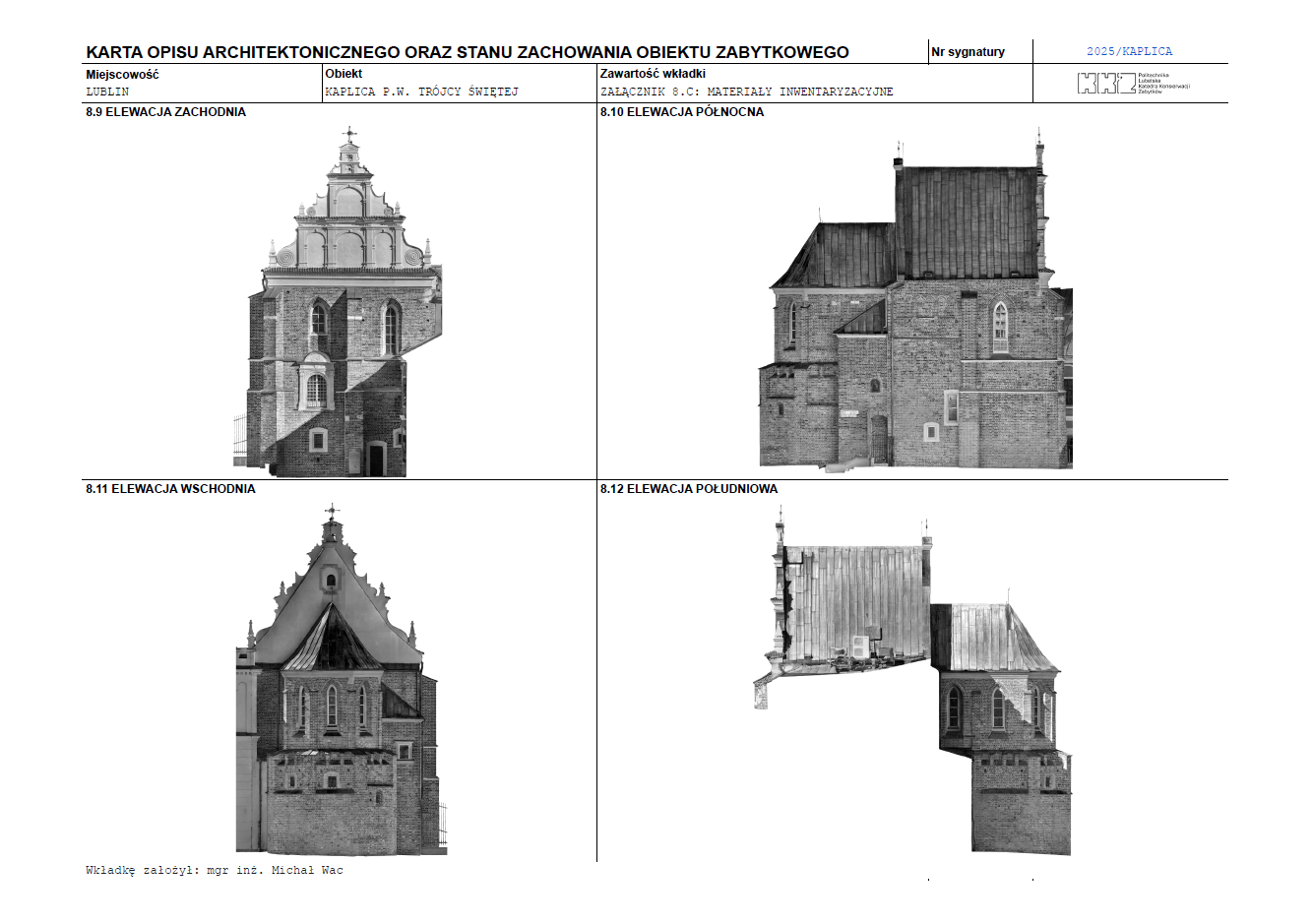Select the 'KAPLICA P.W. TRÓJCY ŚWIĘTEJ' value
This screenshot has height=924, width=1312.
[x=421, y=92]
